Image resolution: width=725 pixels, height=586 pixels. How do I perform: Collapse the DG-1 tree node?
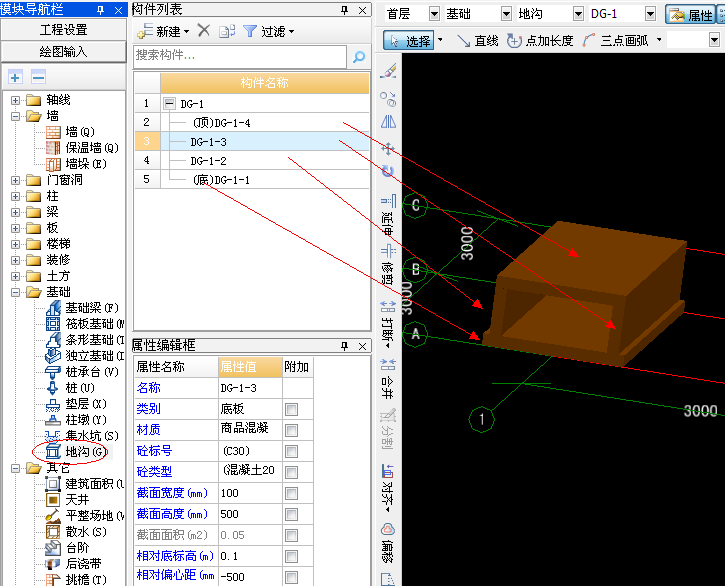tap(170, 103)
